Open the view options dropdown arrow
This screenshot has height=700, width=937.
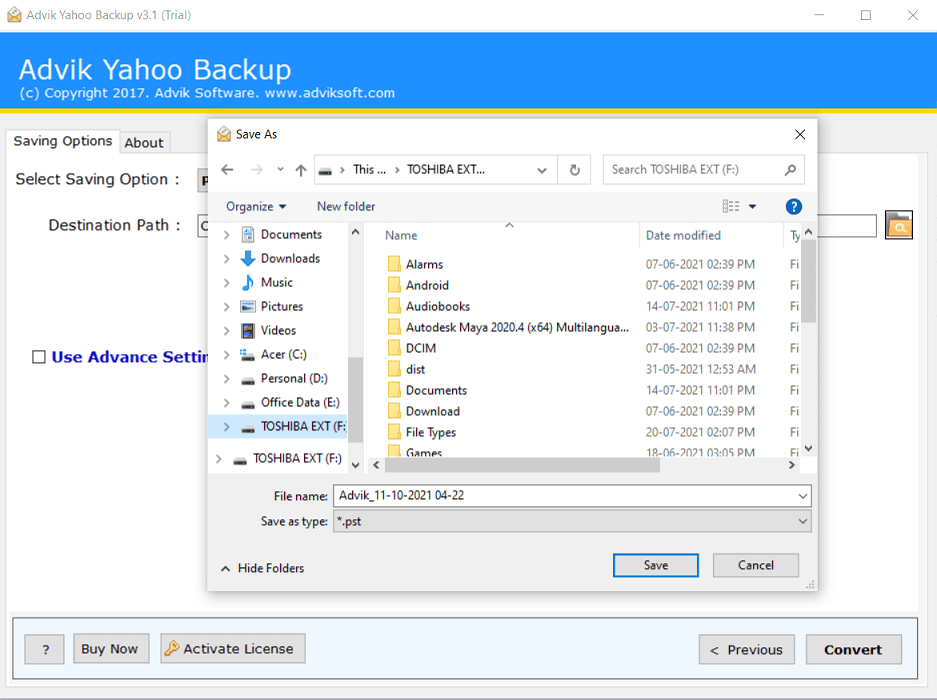752,206
